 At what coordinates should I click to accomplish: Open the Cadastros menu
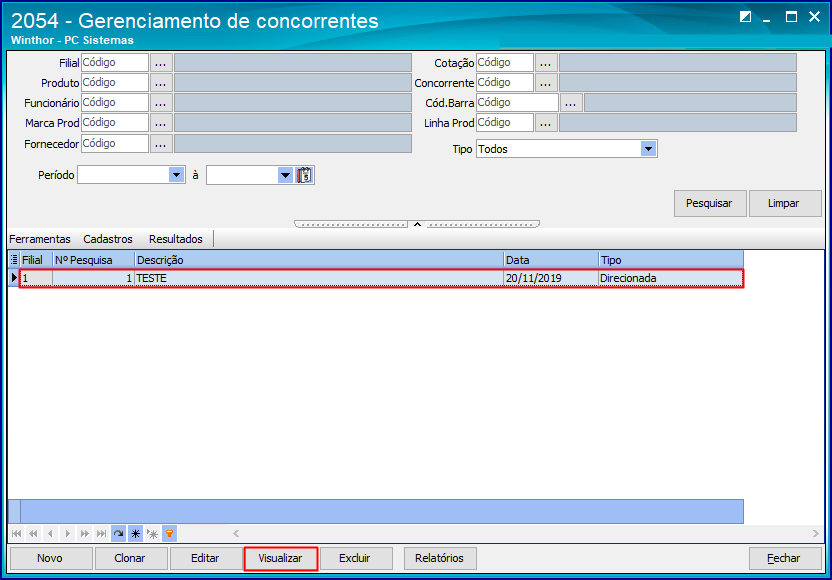coord(108,239)
